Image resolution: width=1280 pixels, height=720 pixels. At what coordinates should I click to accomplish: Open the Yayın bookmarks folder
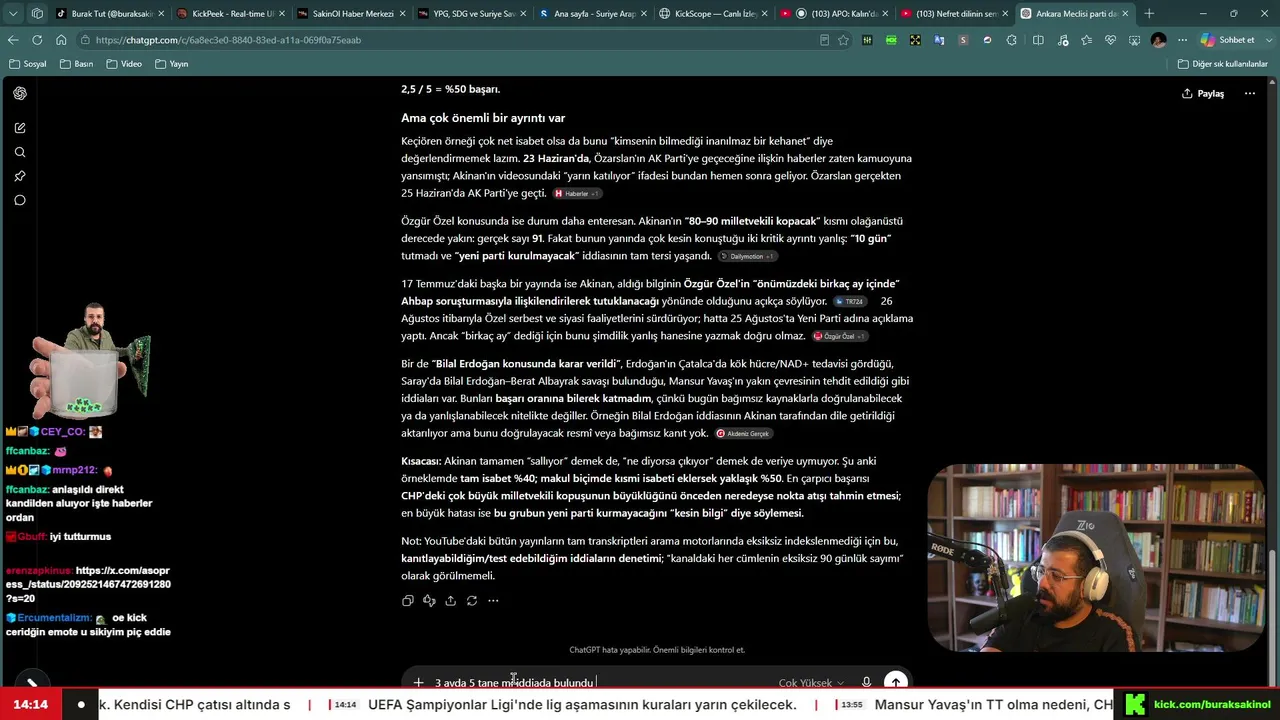point(172,64)
